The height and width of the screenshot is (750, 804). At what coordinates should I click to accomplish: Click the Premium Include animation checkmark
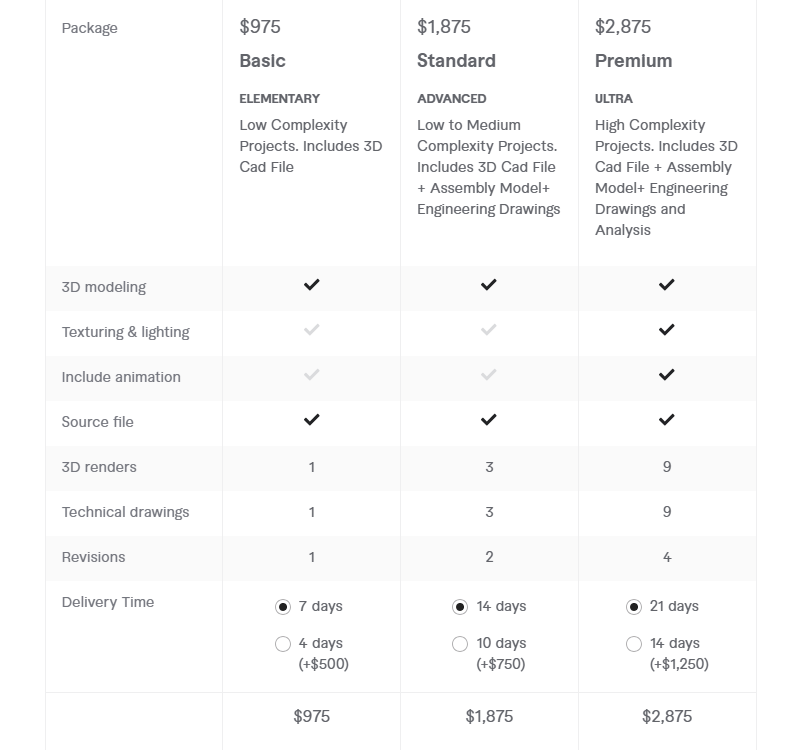[666, 375]
